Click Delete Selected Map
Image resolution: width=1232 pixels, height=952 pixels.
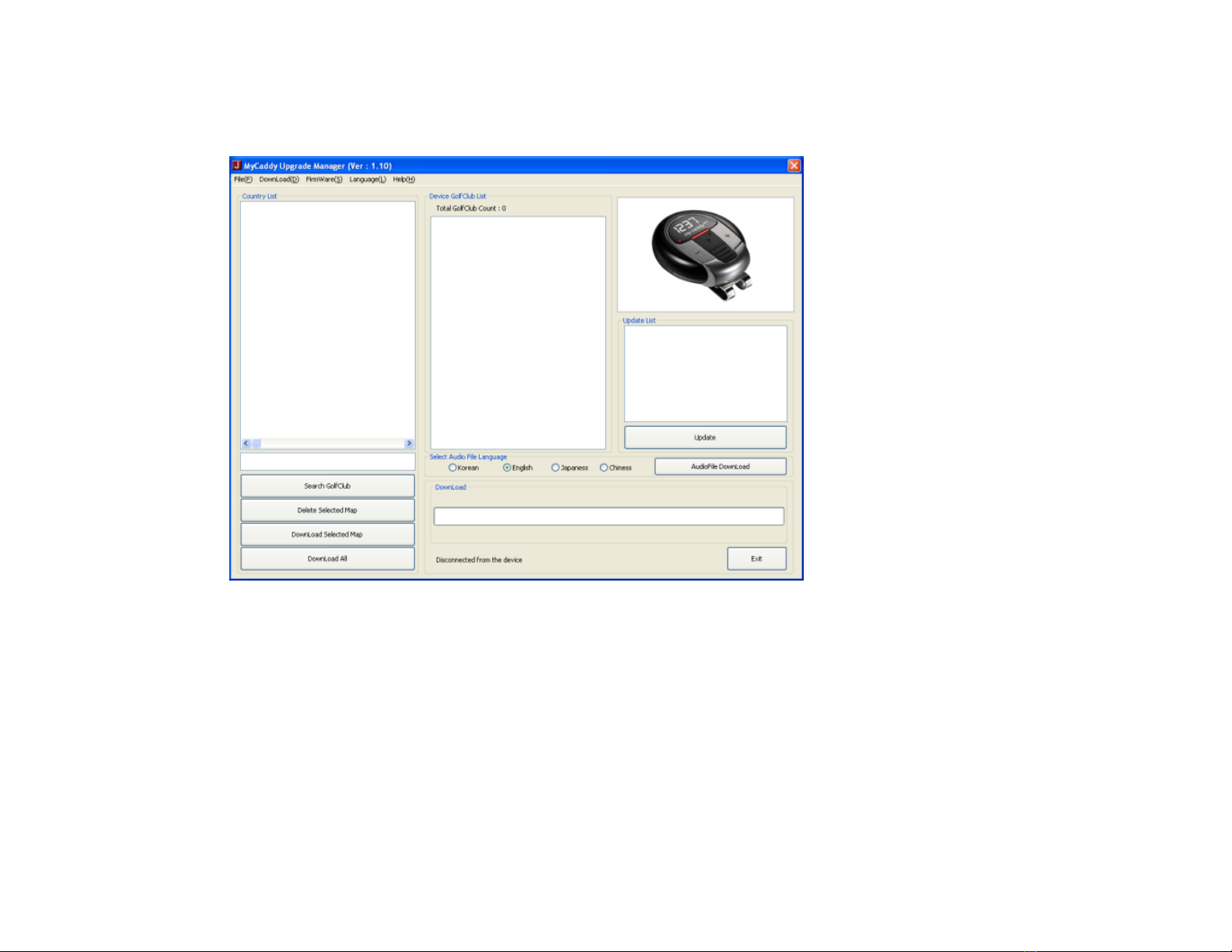point(327,511)
